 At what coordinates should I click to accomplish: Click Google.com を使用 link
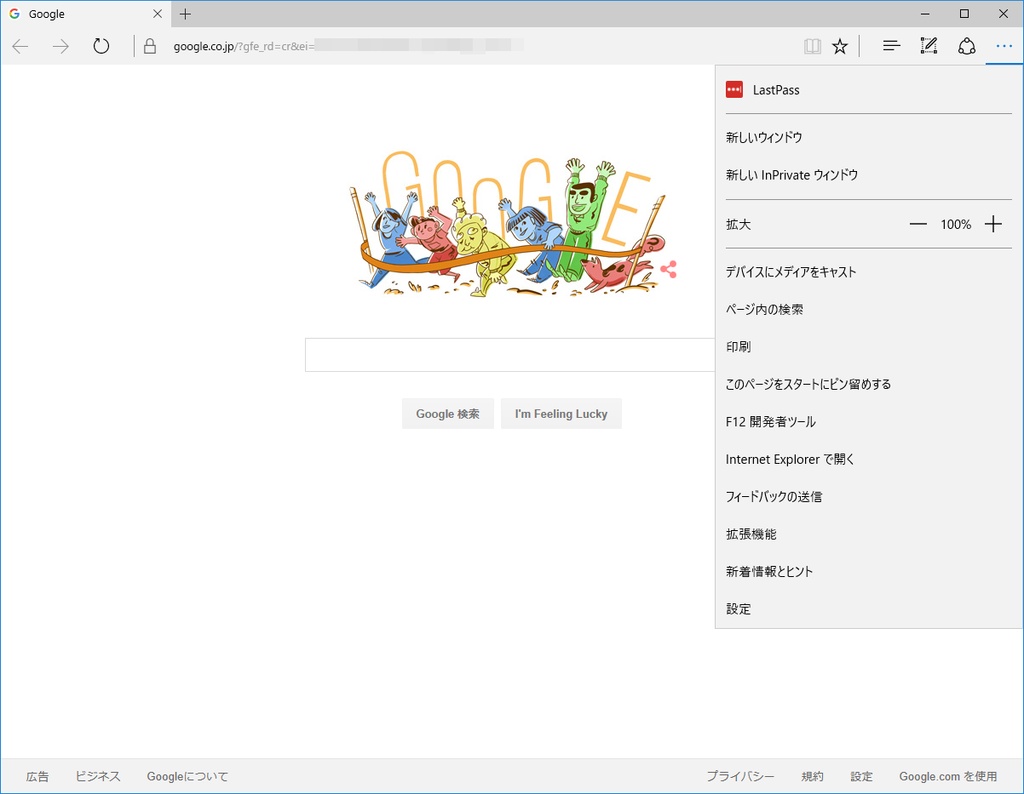(x=948, y=776)
